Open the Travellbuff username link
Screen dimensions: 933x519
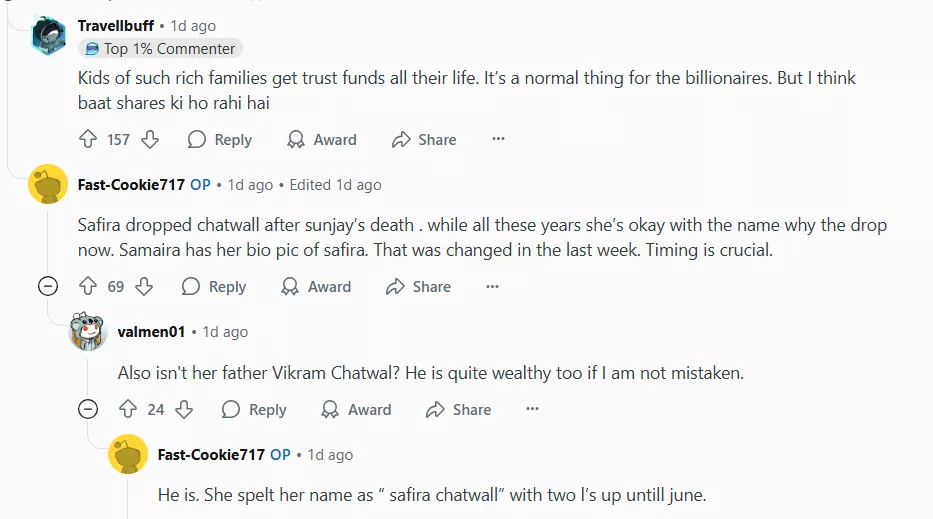coord(116,26)
